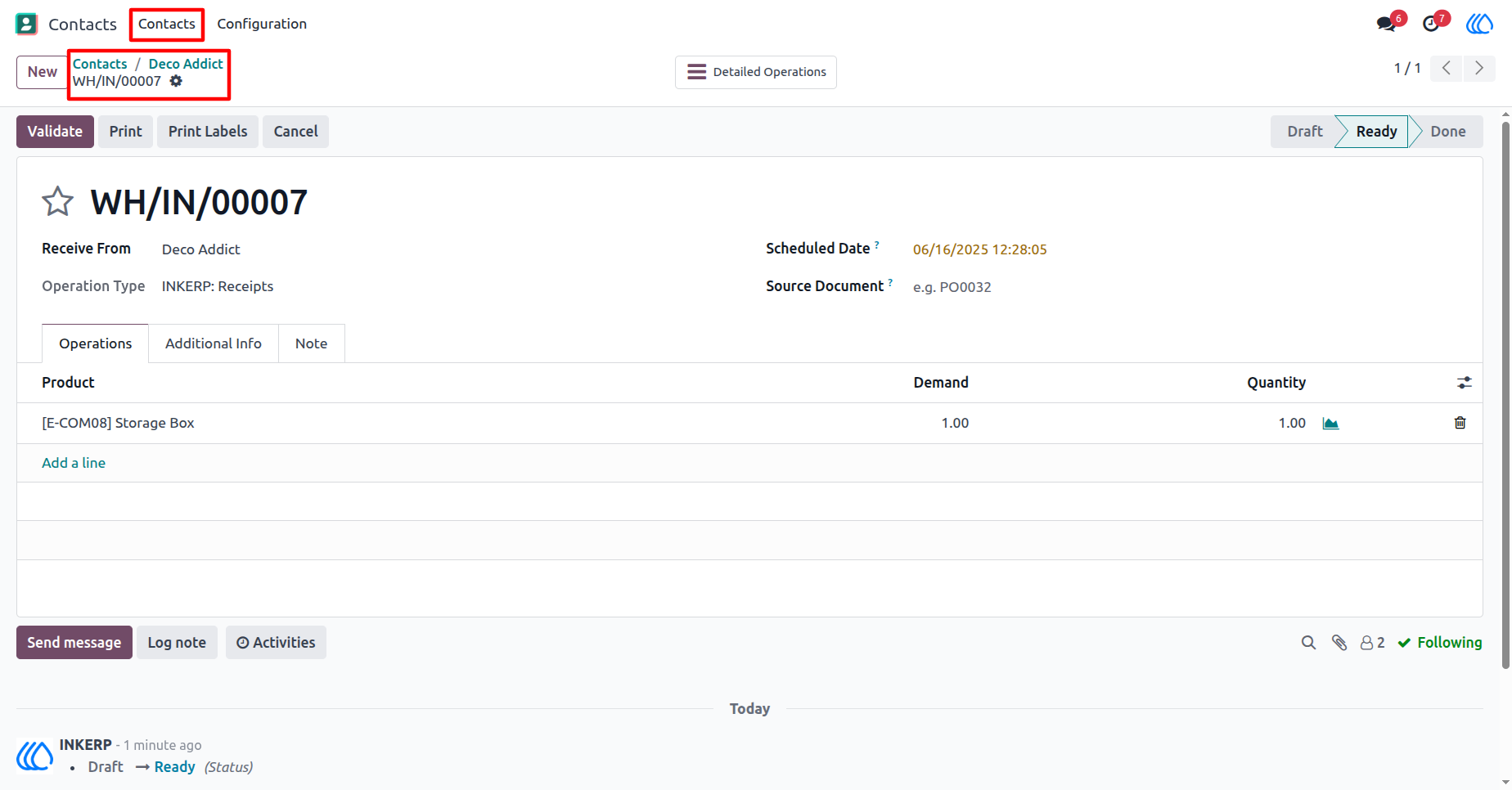Create a New record

pyautogui.click(x=43, y=72)
